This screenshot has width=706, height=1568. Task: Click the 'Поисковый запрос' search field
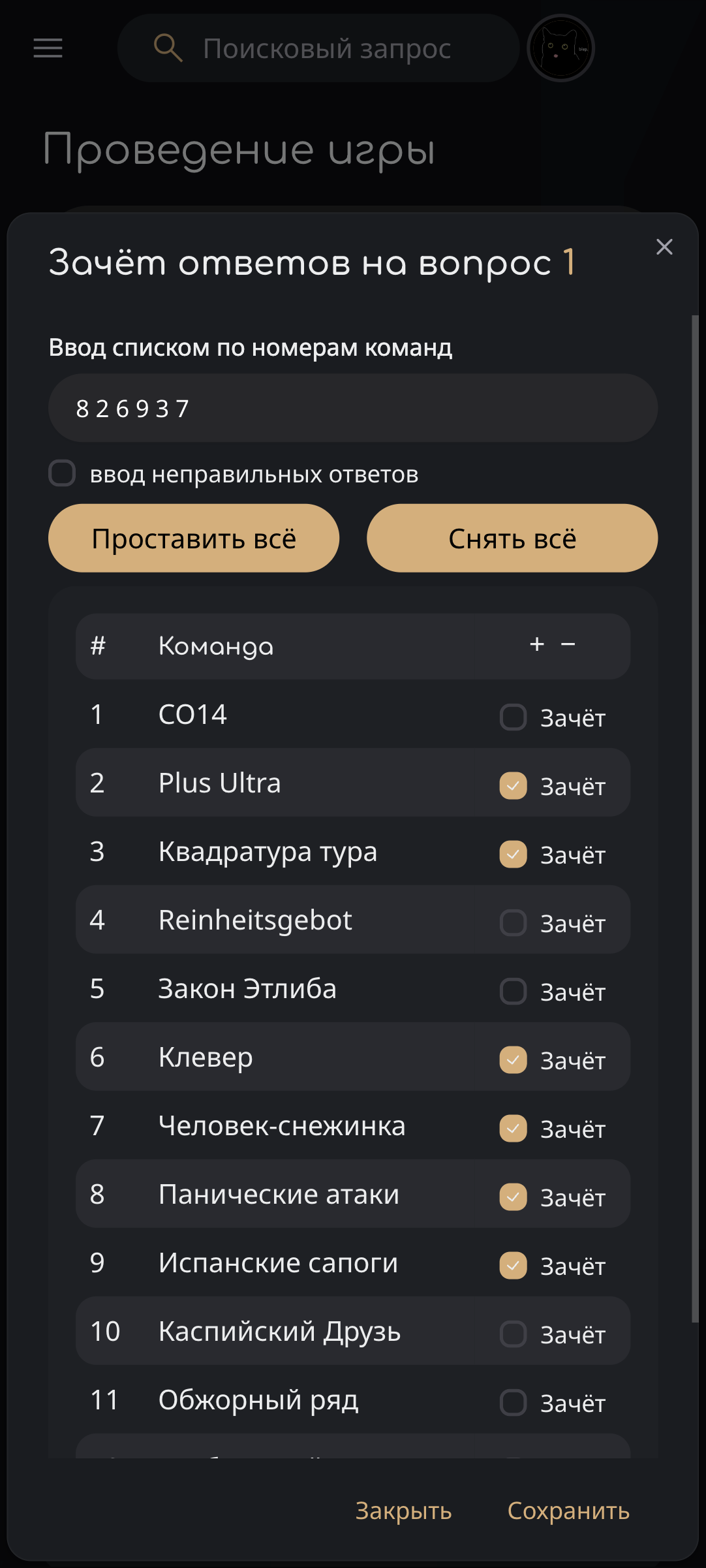(x=326, y=48)
